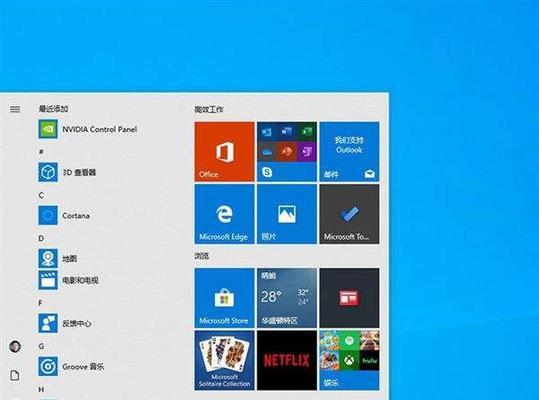Open Microsoft To-Do tile
This screenshot has width=539, height=400.
pyautogui.click(x=349, y=214)
